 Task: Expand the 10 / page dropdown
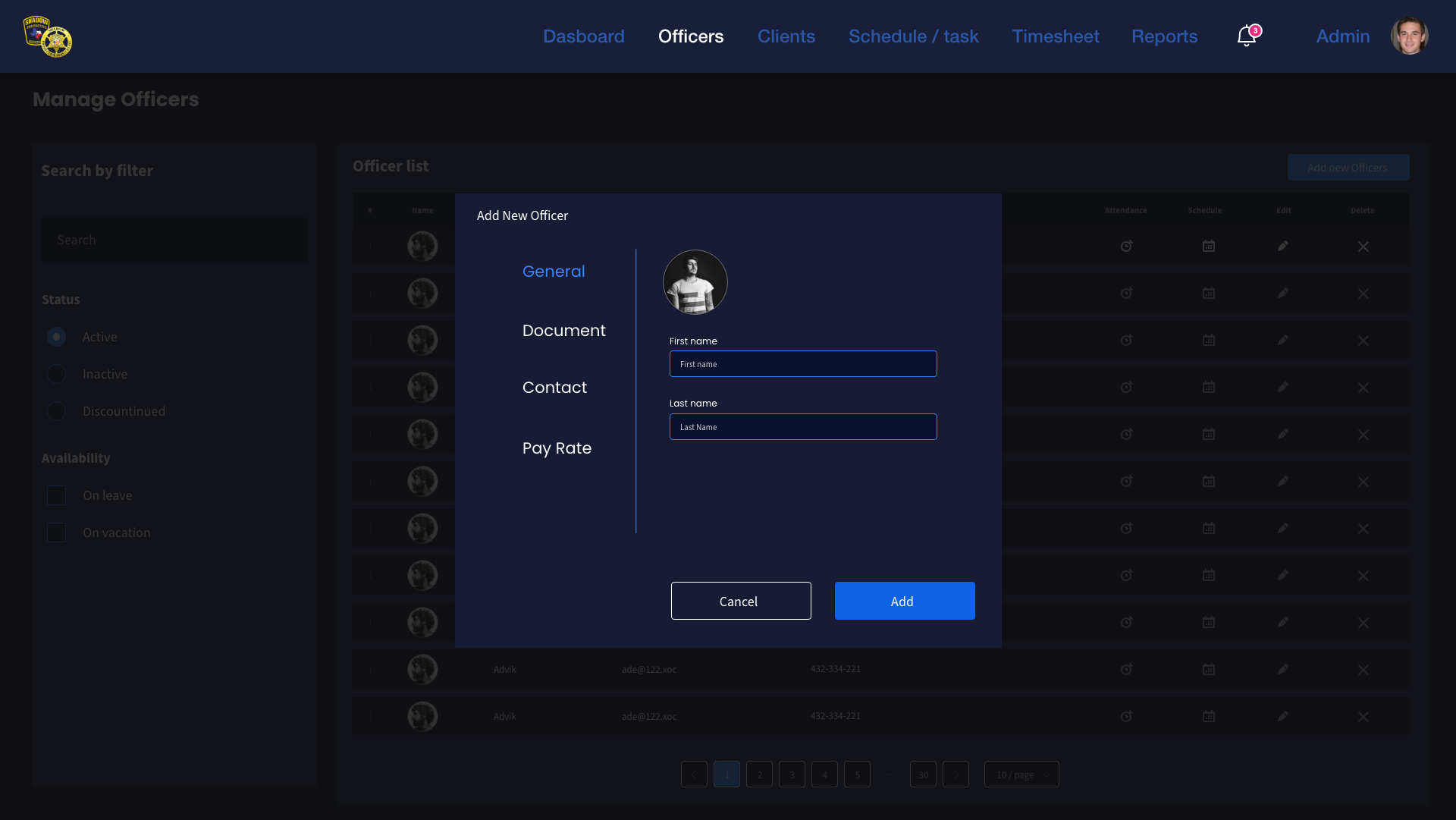[x=1021, y=774]
